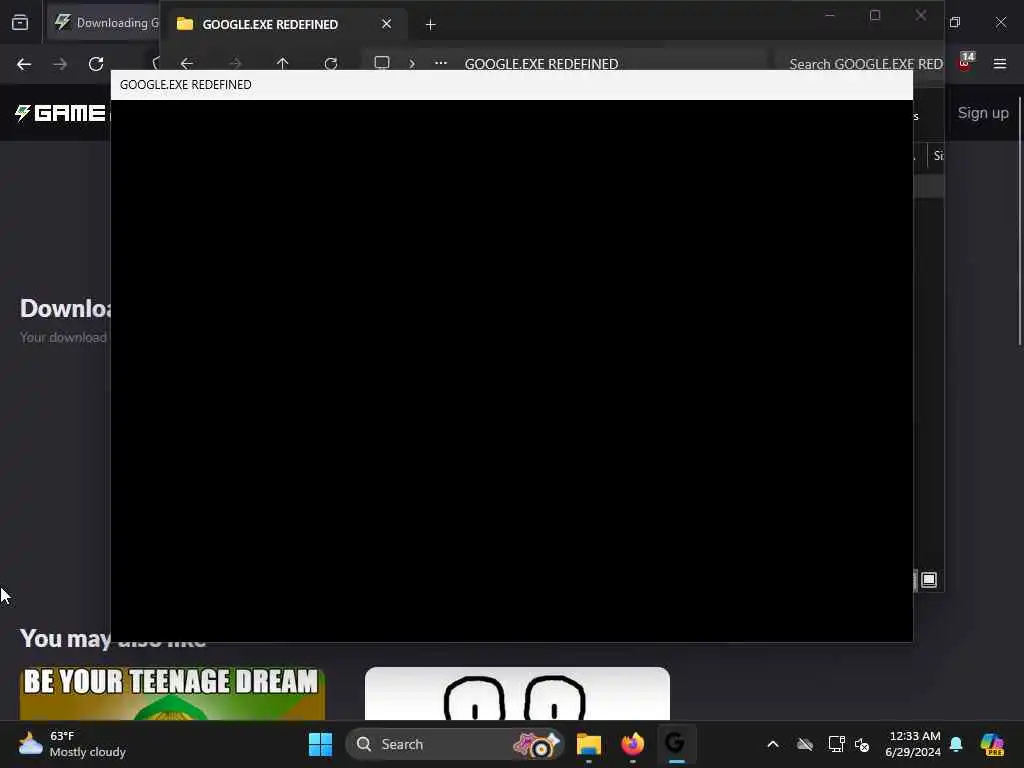Viewport: 1024px width, 768px height.
Task: Open the notifications bell icon
Action: point(956,744)
